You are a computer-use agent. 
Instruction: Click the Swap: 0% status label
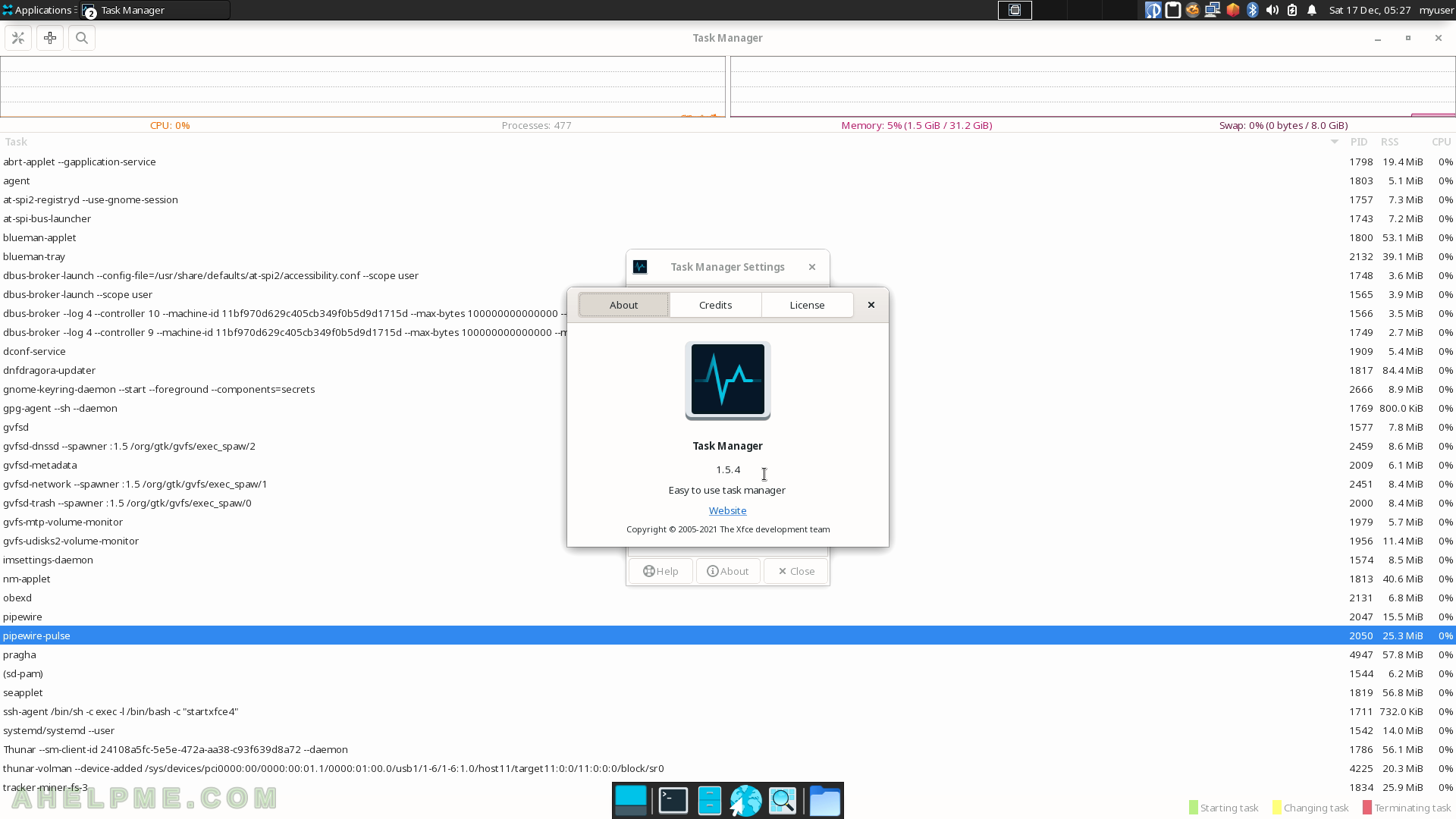(x=1283, y=125)
